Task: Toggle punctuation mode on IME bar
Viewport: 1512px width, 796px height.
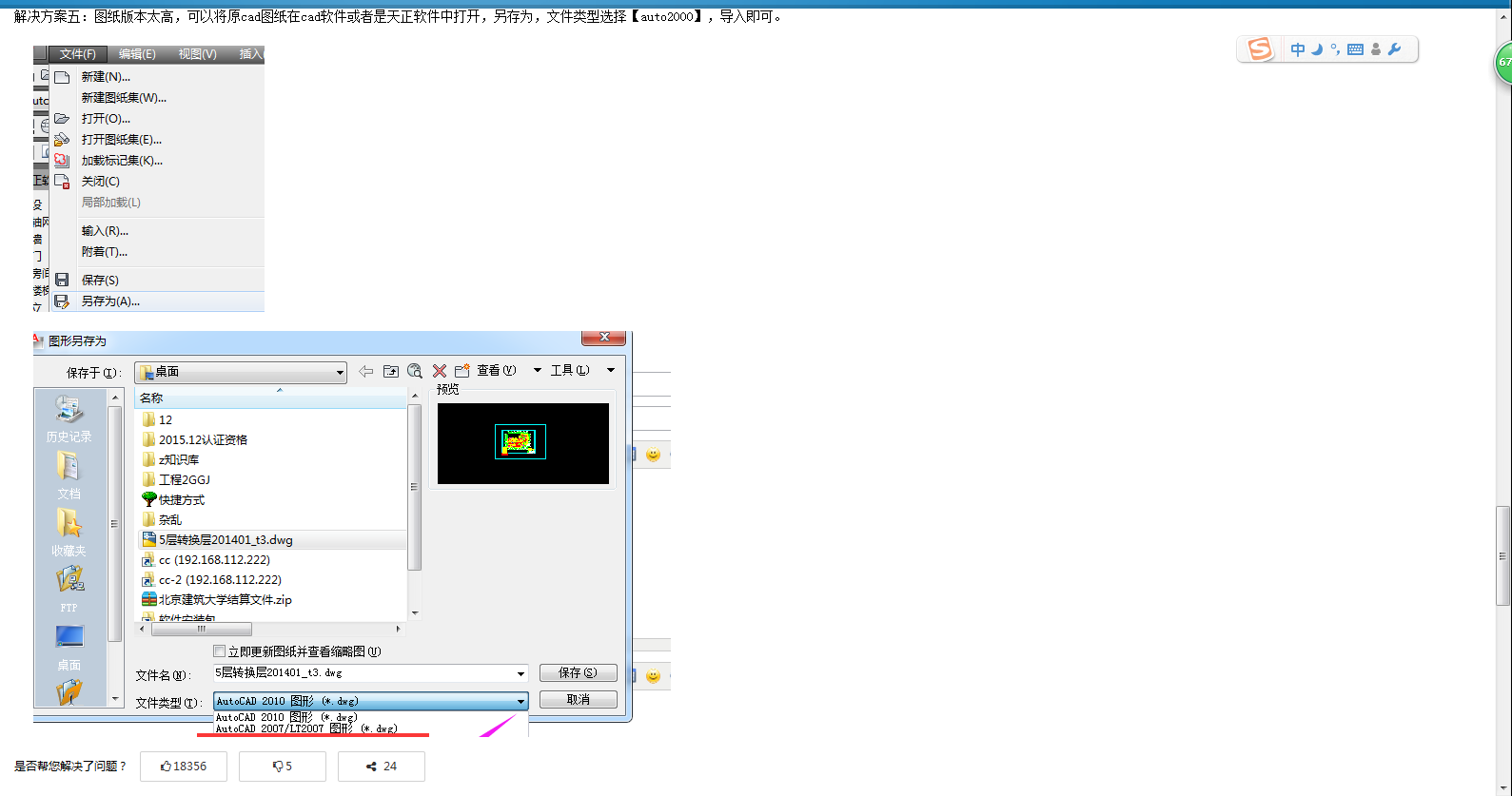Action: tap(1335, 49)
